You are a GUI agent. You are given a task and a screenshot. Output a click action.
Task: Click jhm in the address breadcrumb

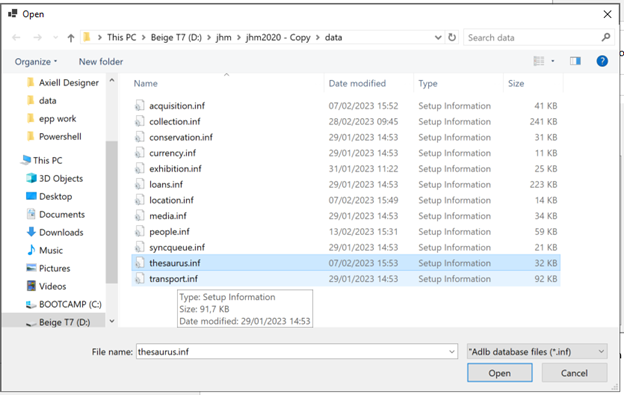(223, 37)
